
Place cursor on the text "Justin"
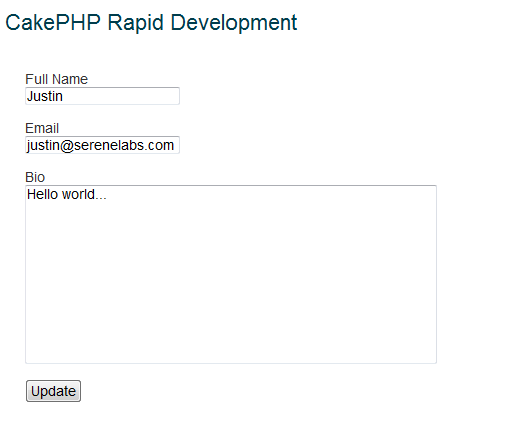point(45,96)
